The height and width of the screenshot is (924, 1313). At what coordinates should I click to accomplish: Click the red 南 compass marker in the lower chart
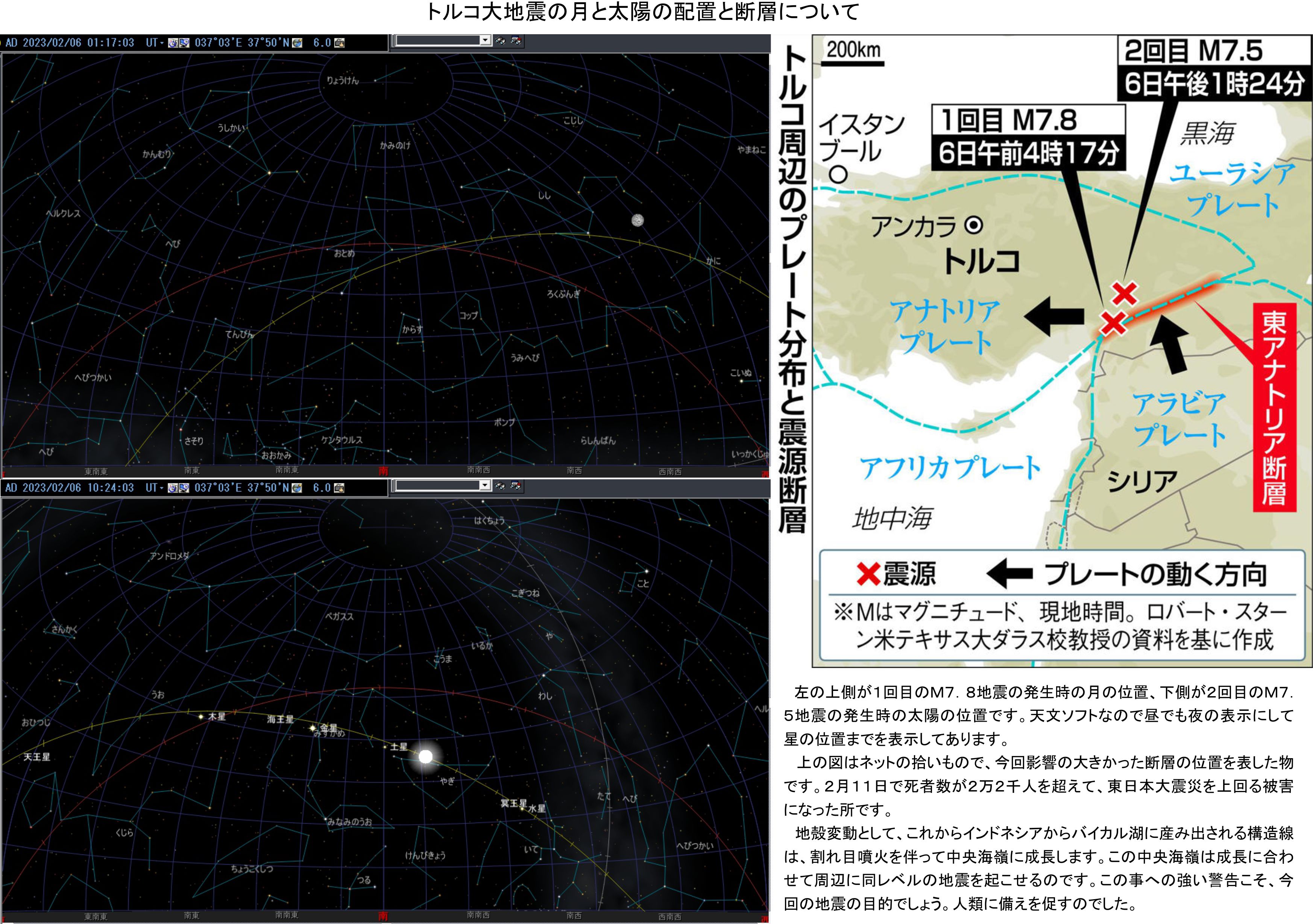pyautogui.click(x=383, y=916)
